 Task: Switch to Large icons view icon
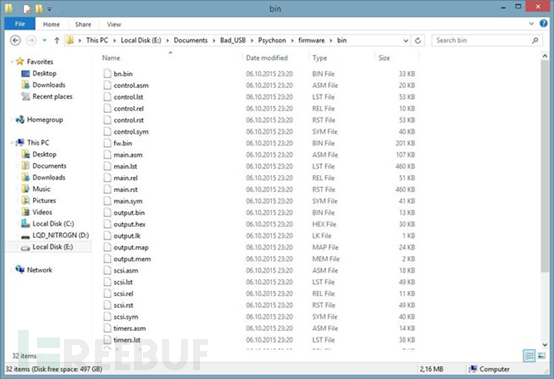click(541, 356)
